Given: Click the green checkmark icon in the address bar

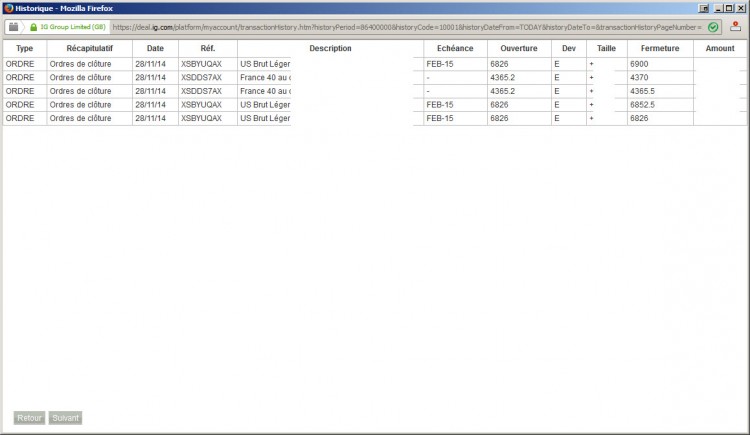Looking at the screenshot, I should (713, 27).
